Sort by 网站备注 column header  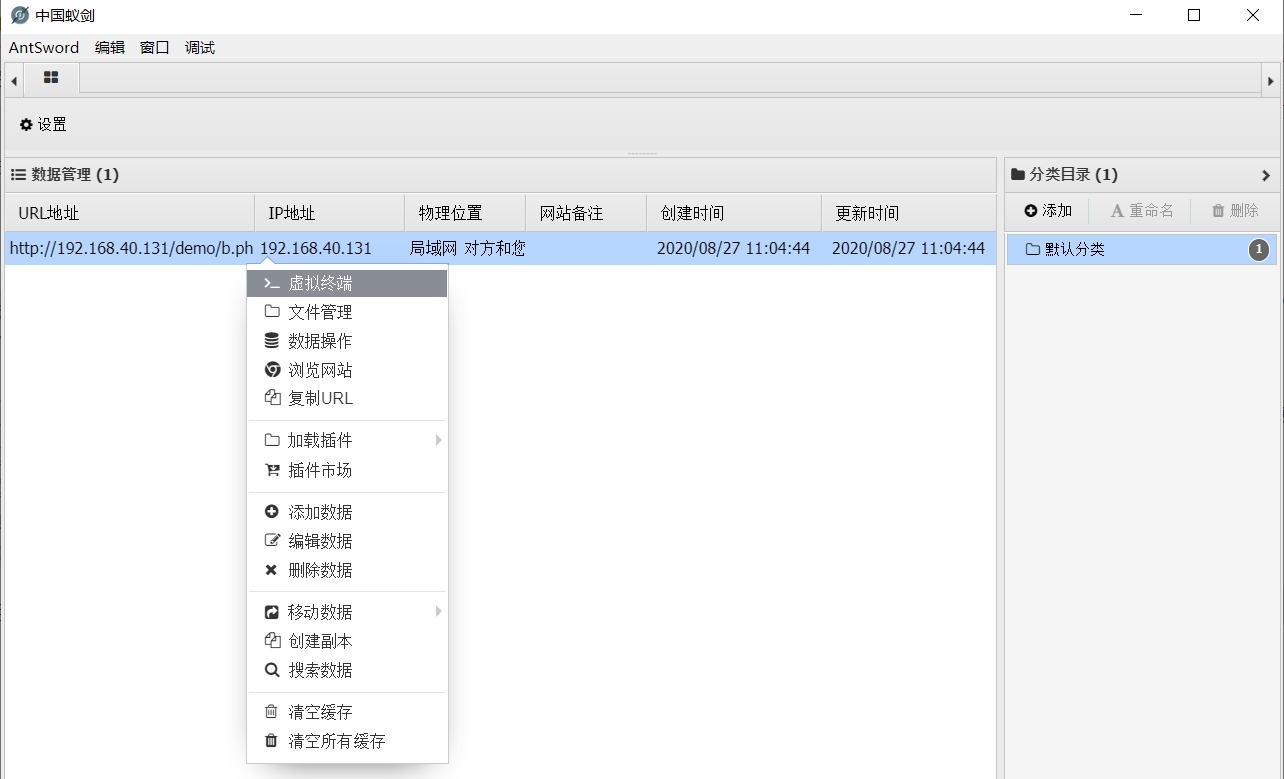click(x=586, y=213)
